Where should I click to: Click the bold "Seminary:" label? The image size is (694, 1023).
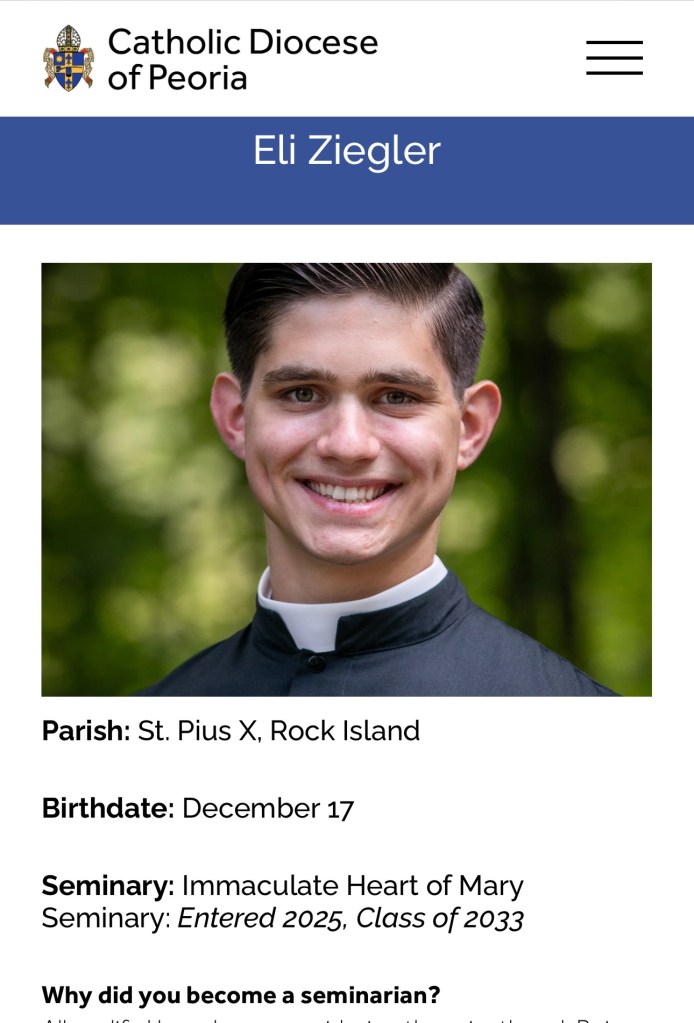pos(108,886)
